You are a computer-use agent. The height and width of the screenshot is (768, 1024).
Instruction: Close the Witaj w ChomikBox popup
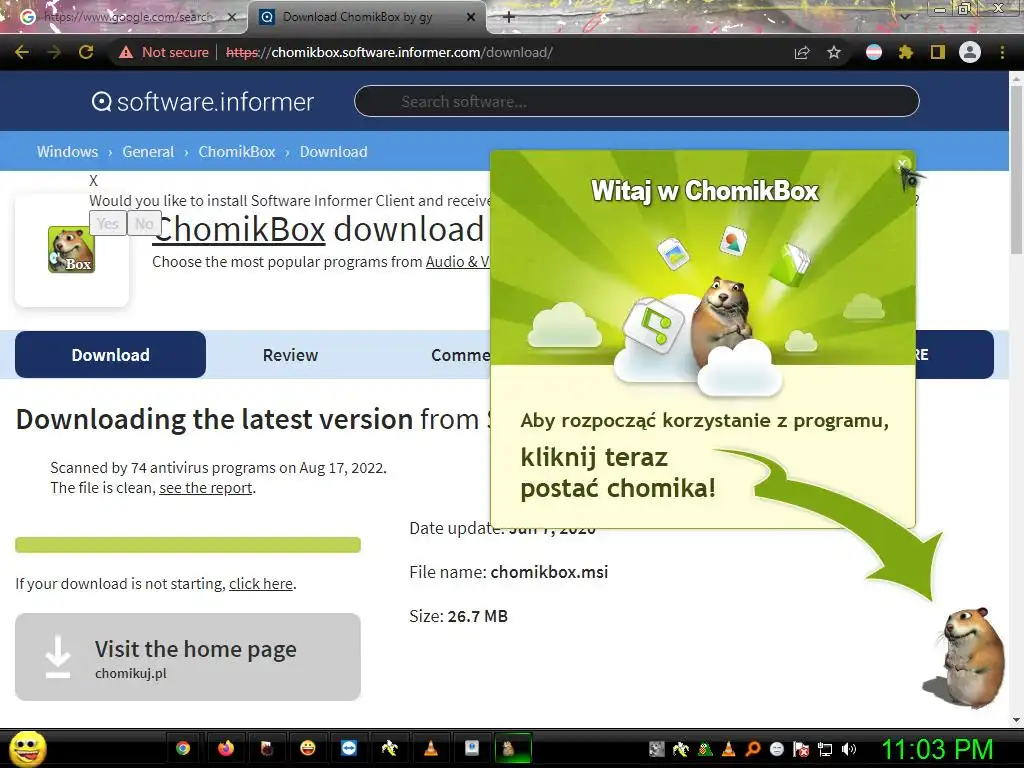point(903,163)
